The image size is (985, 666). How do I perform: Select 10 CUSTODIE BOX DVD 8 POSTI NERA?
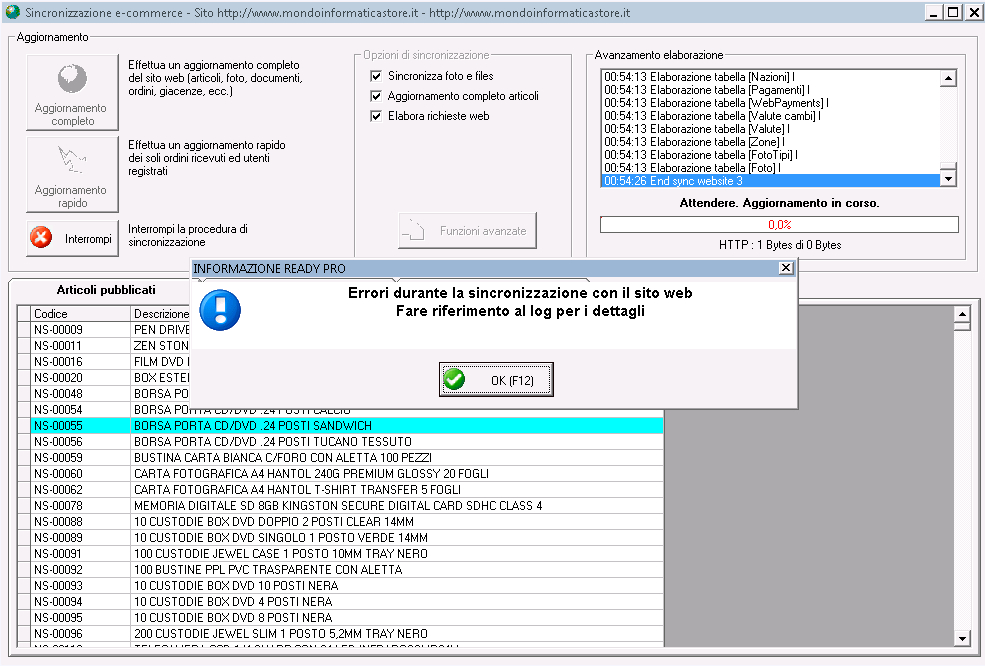pyautogui.click(x=347, y=618)
